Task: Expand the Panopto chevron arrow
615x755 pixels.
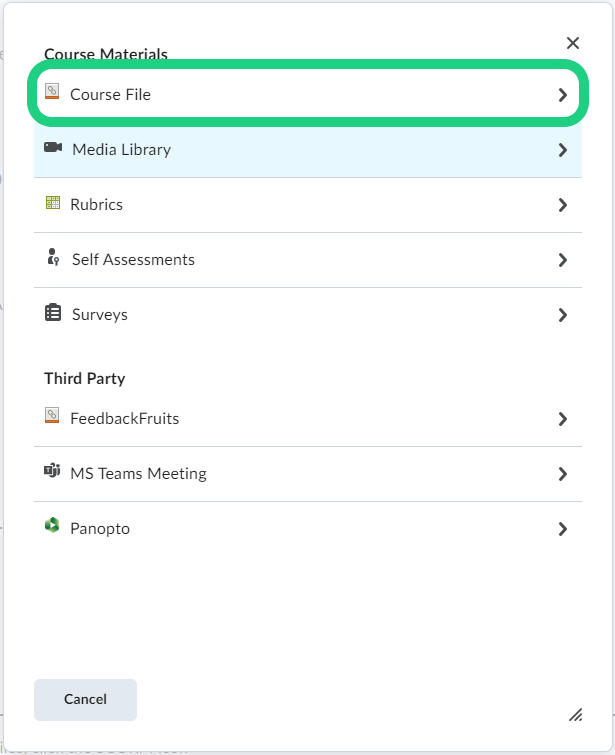Action: (x=563, y=529)
